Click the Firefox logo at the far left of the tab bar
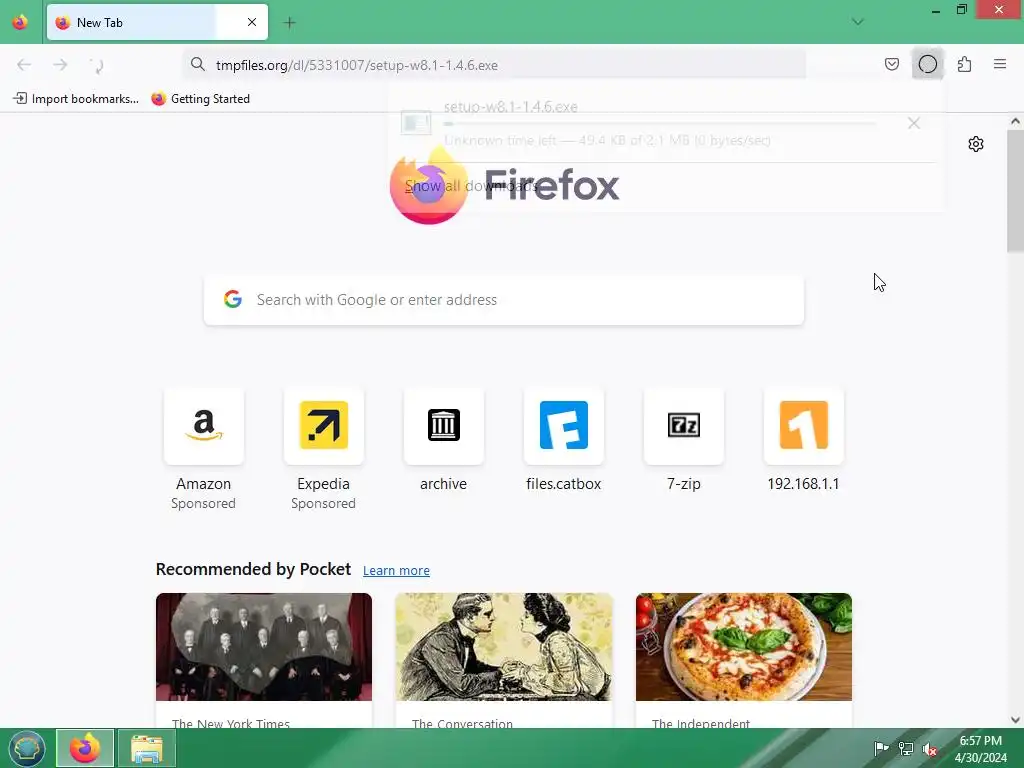1024x768 pixels. pos(20,22)
